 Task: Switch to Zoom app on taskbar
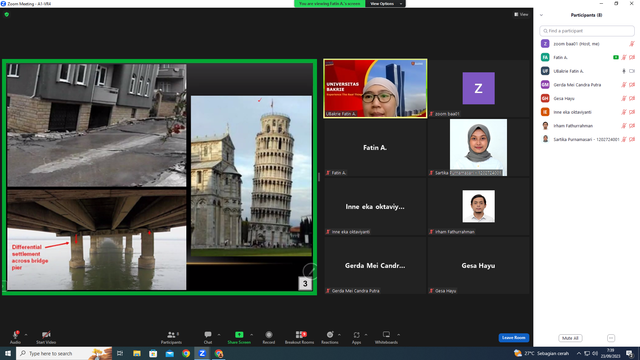tap(202, 353)
